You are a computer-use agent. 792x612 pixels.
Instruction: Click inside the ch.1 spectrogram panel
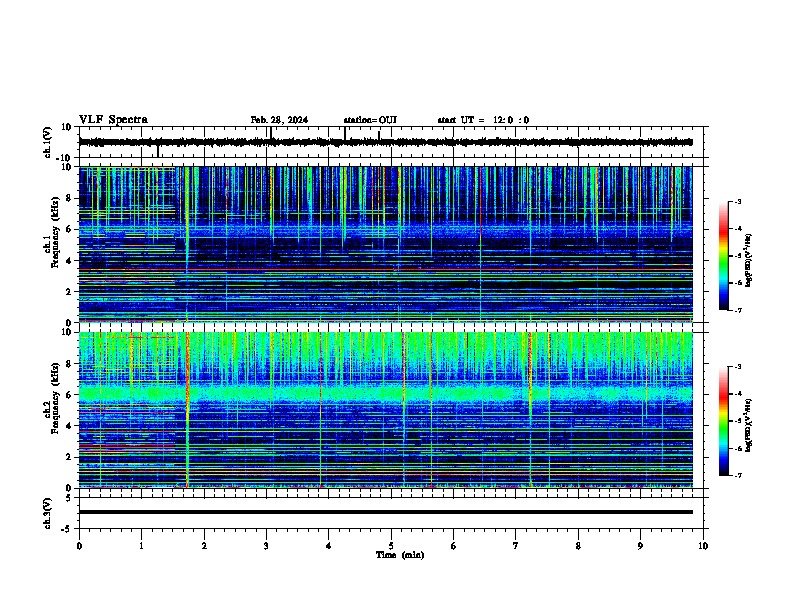tap(385, 244)
